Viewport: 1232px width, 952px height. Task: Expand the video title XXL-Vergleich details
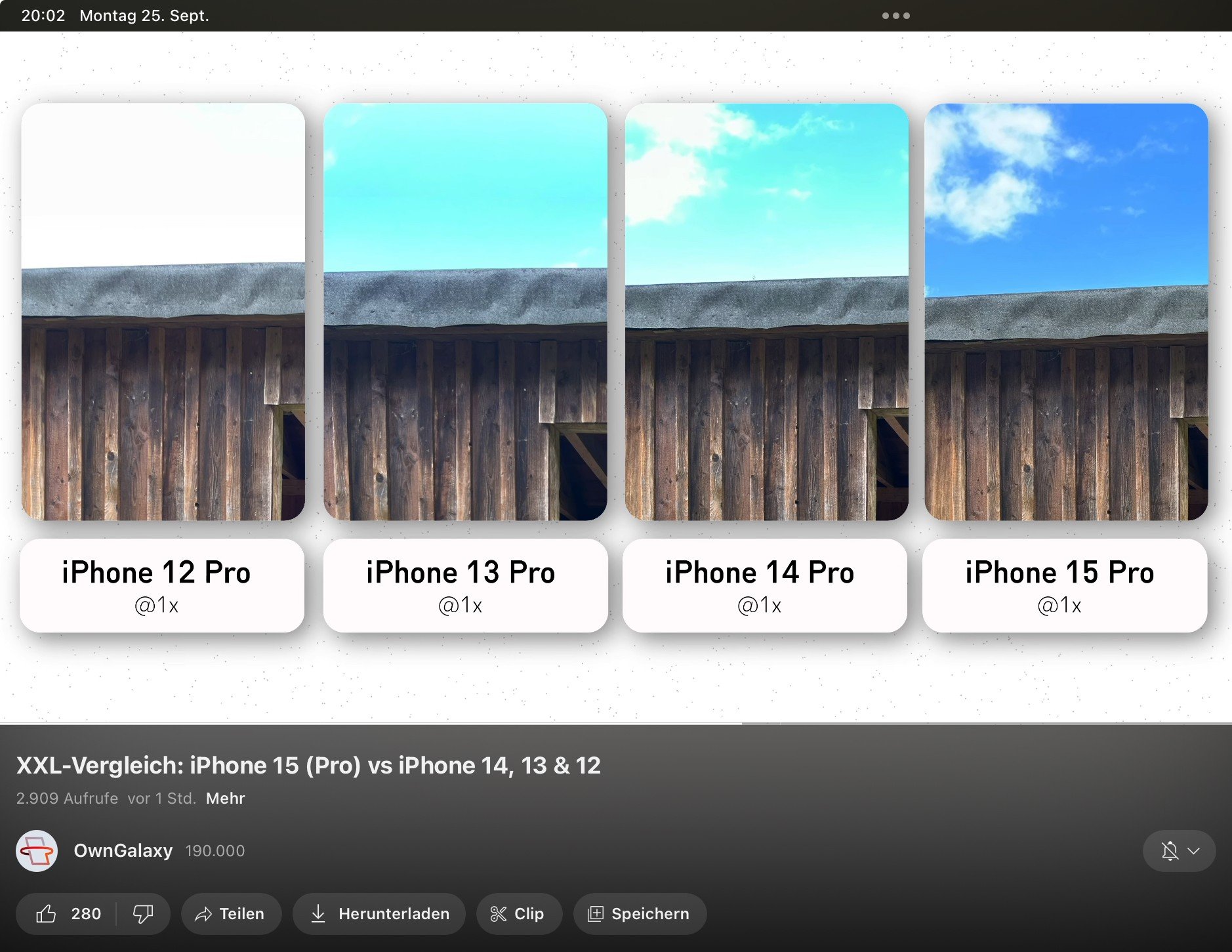click(x=308, y=766)
